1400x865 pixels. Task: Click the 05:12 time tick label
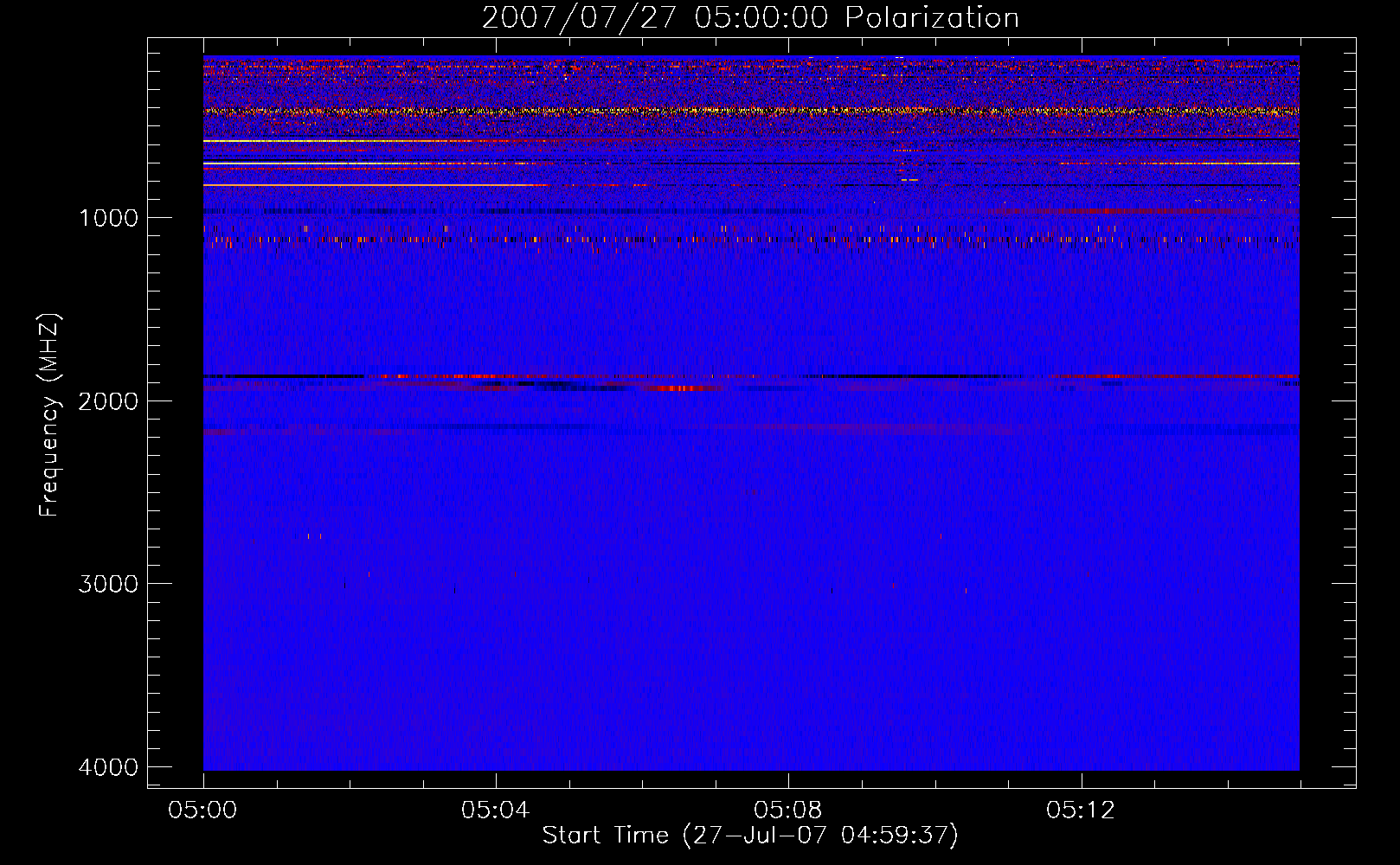[x=1081, y=811]
